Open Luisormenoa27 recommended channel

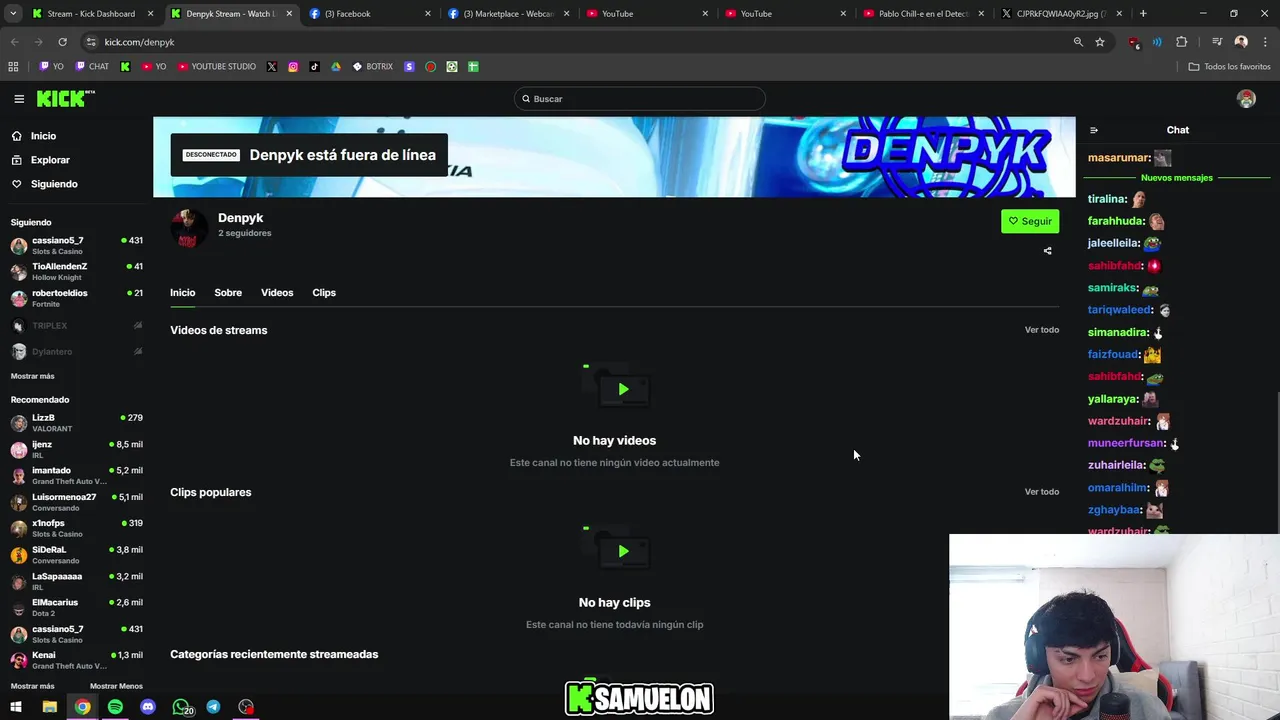click(x=76, y=502)
